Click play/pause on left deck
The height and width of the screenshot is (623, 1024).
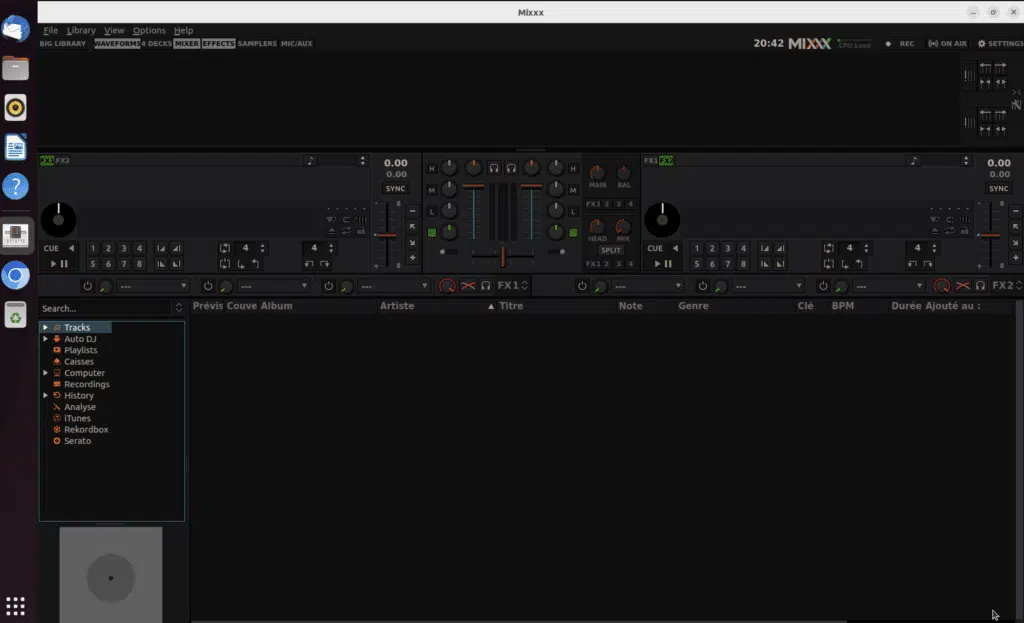pyautogui.click(x=59, y=264)
